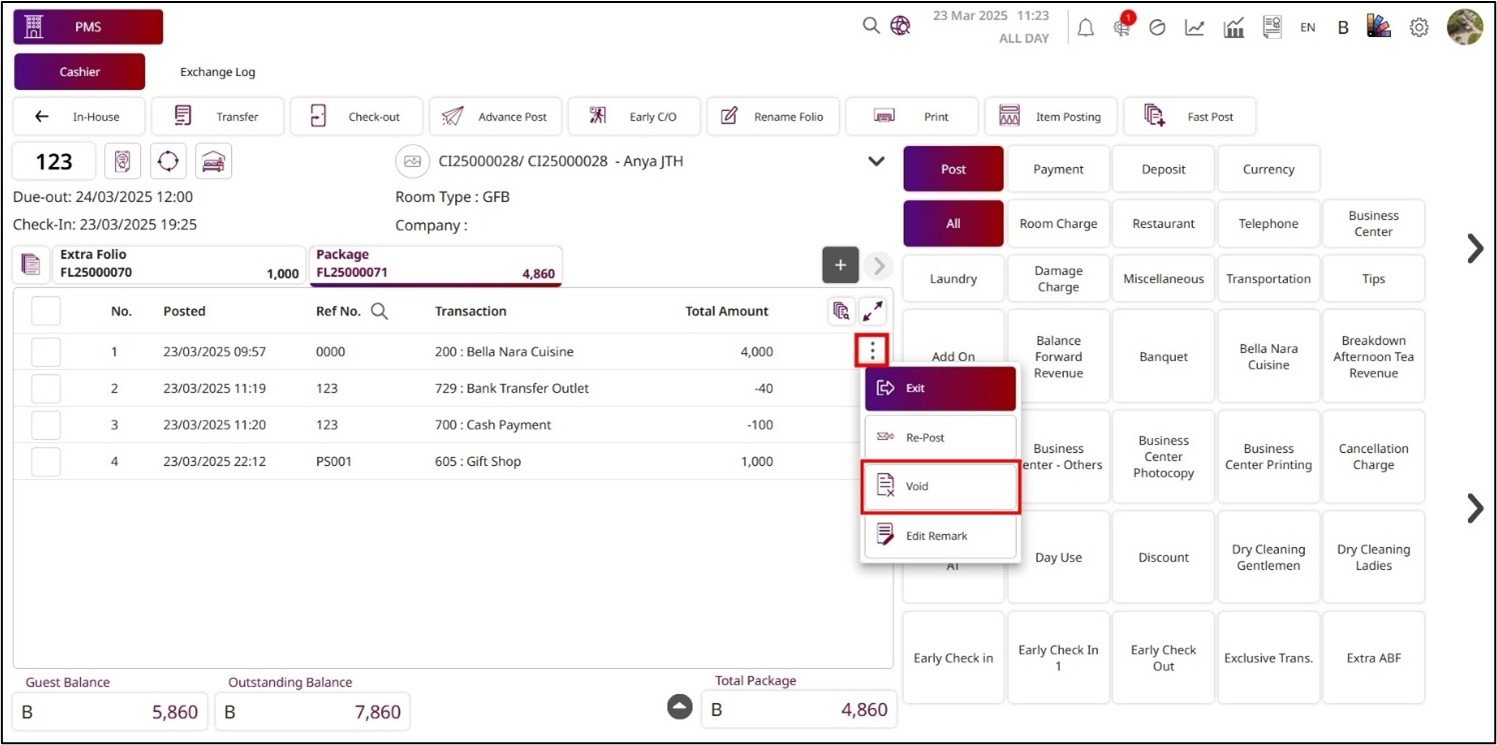This screenshot has height=745, width=1497.
Task: Show next transaction categories with upper right arrow
Action: coord(1474,248)
